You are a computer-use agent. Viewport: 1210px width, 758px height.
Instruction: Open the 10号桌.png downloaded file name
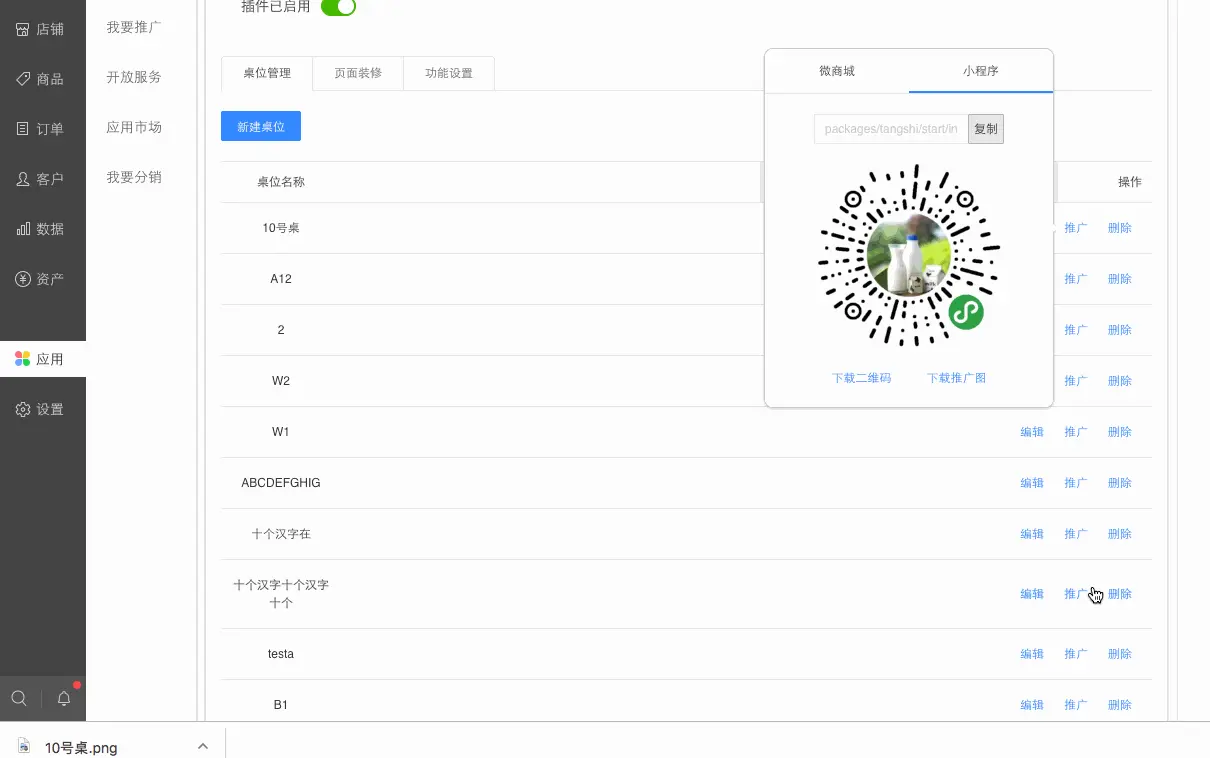[x=81, y=747]
